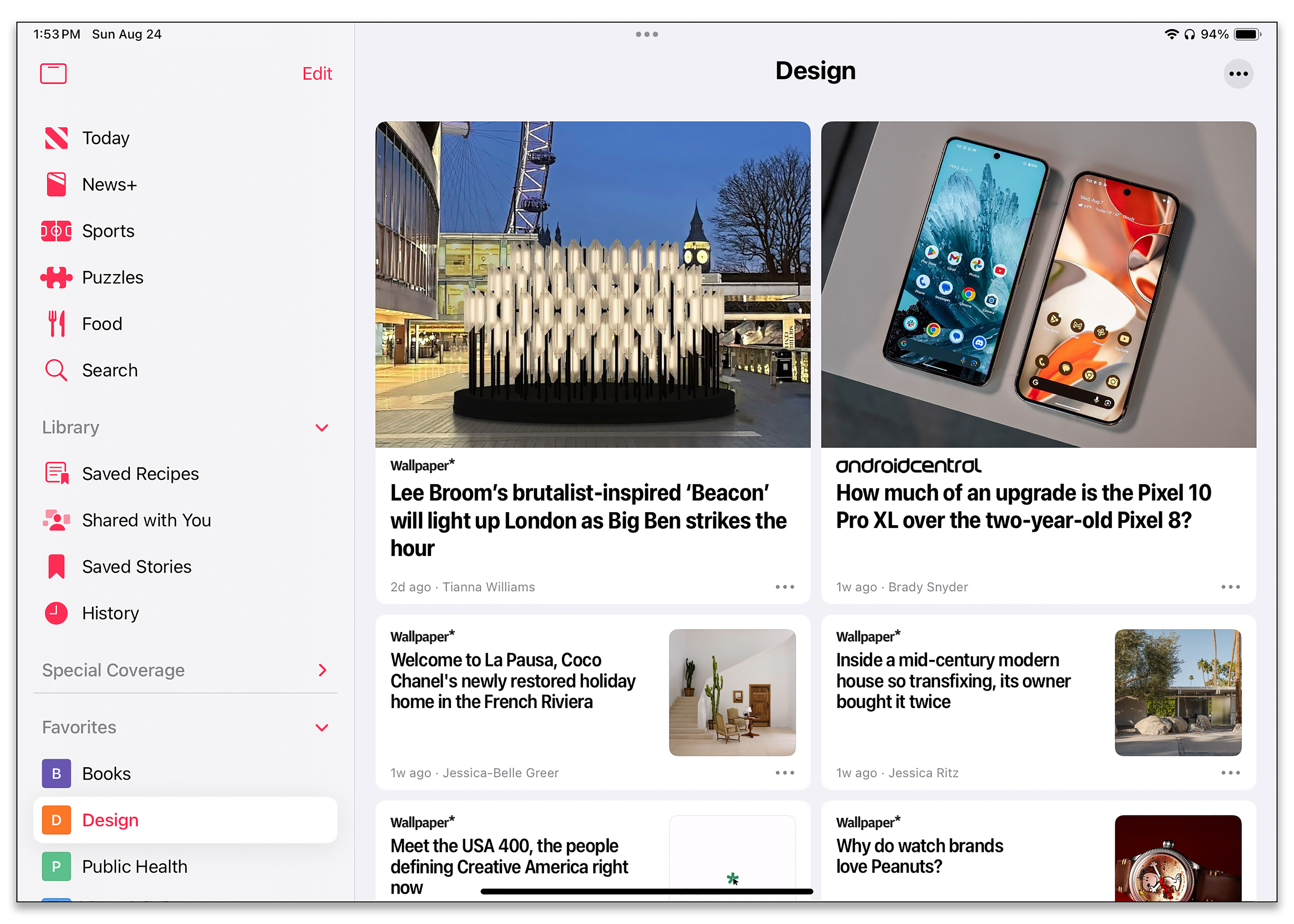Open the History clock icon

tap(56, 613)
